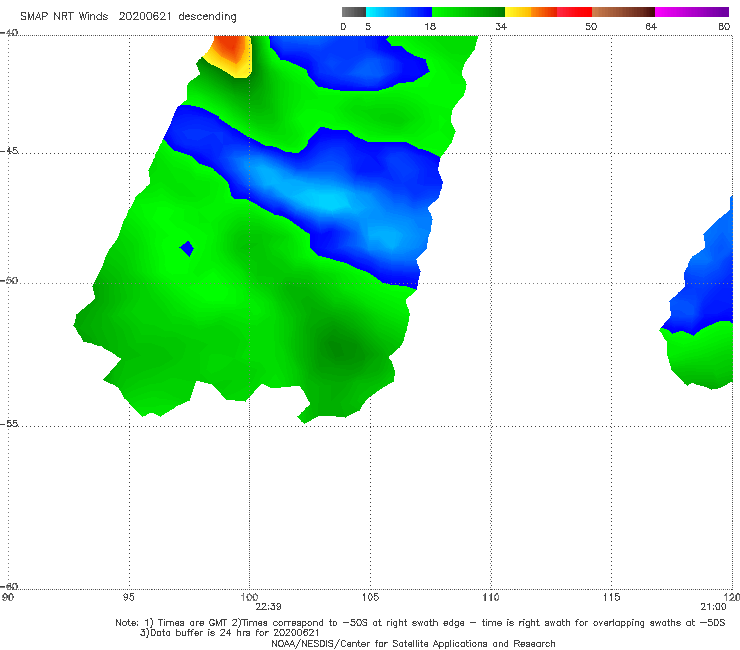The height and width of the screenshot is (650, 740).
Task: Click the longitude axis label '100'
Action: point(249,597)
